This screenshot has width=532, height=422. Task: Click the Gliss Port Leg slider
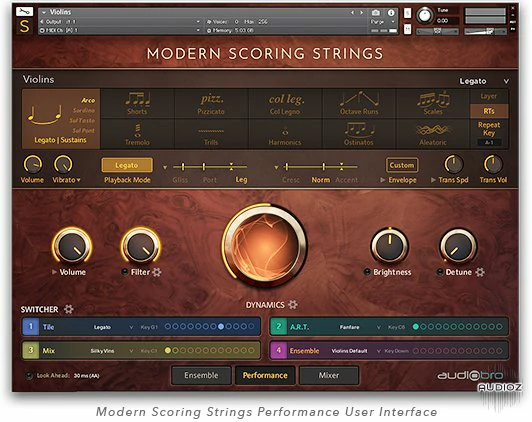click(x=210, y=167)
